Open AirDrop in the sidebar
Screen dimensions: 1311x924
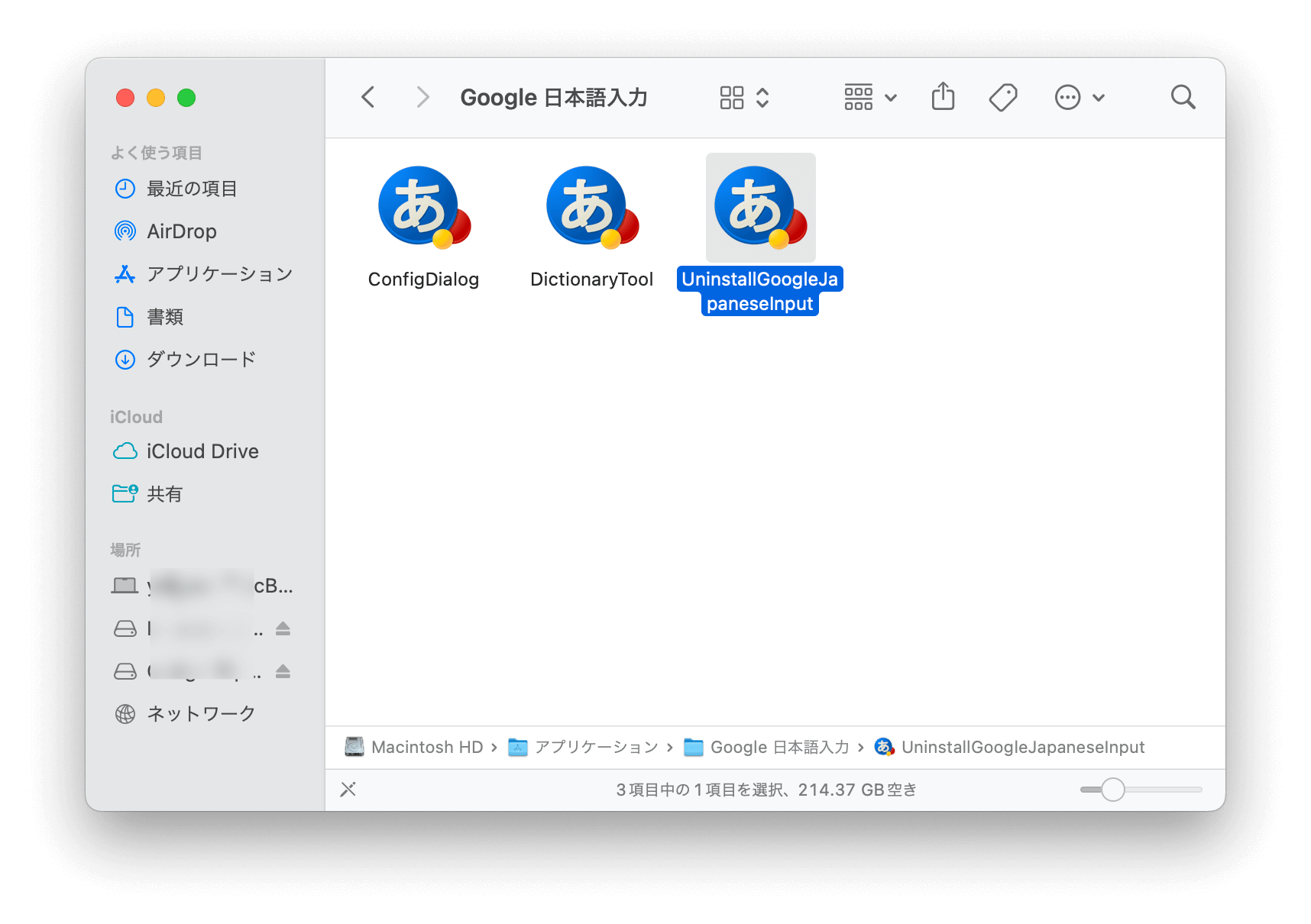181,231
